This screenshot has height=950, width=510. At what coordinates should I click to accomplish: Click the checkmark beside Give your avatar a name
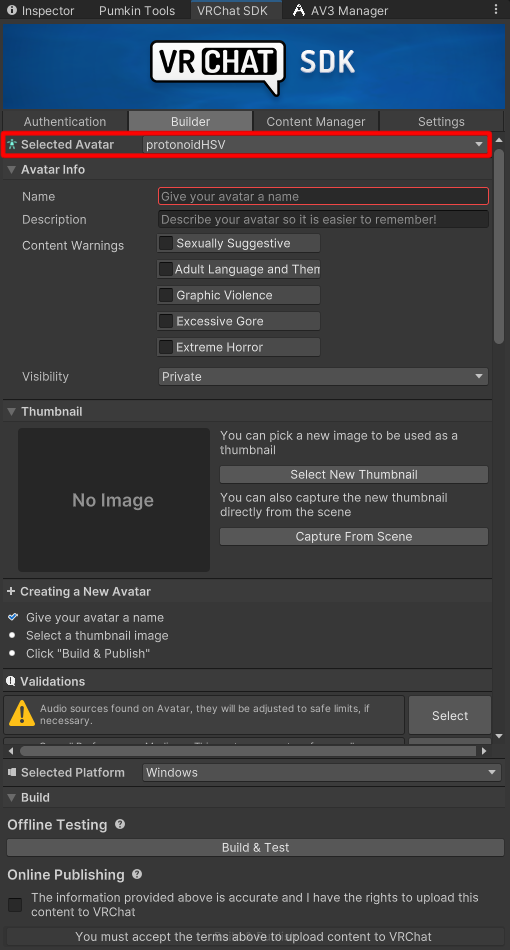13,617
